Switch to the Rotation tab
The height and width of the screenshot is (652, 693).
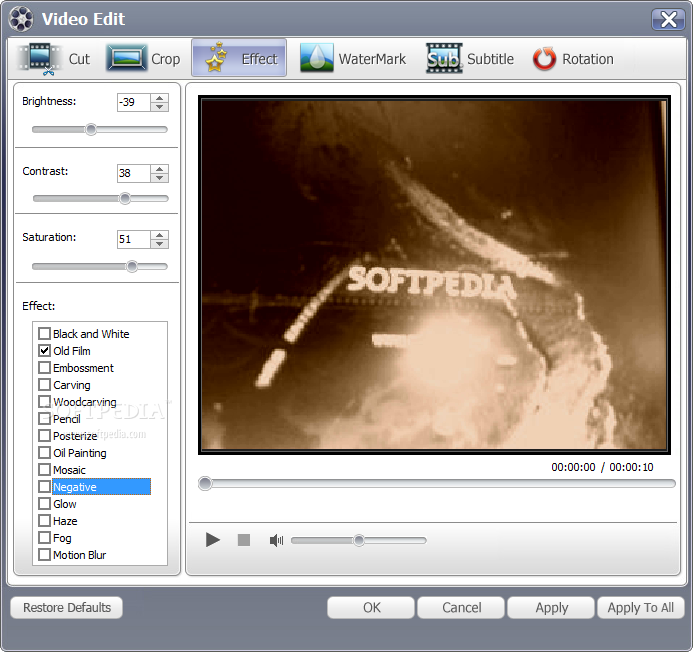tap(573, 58)
